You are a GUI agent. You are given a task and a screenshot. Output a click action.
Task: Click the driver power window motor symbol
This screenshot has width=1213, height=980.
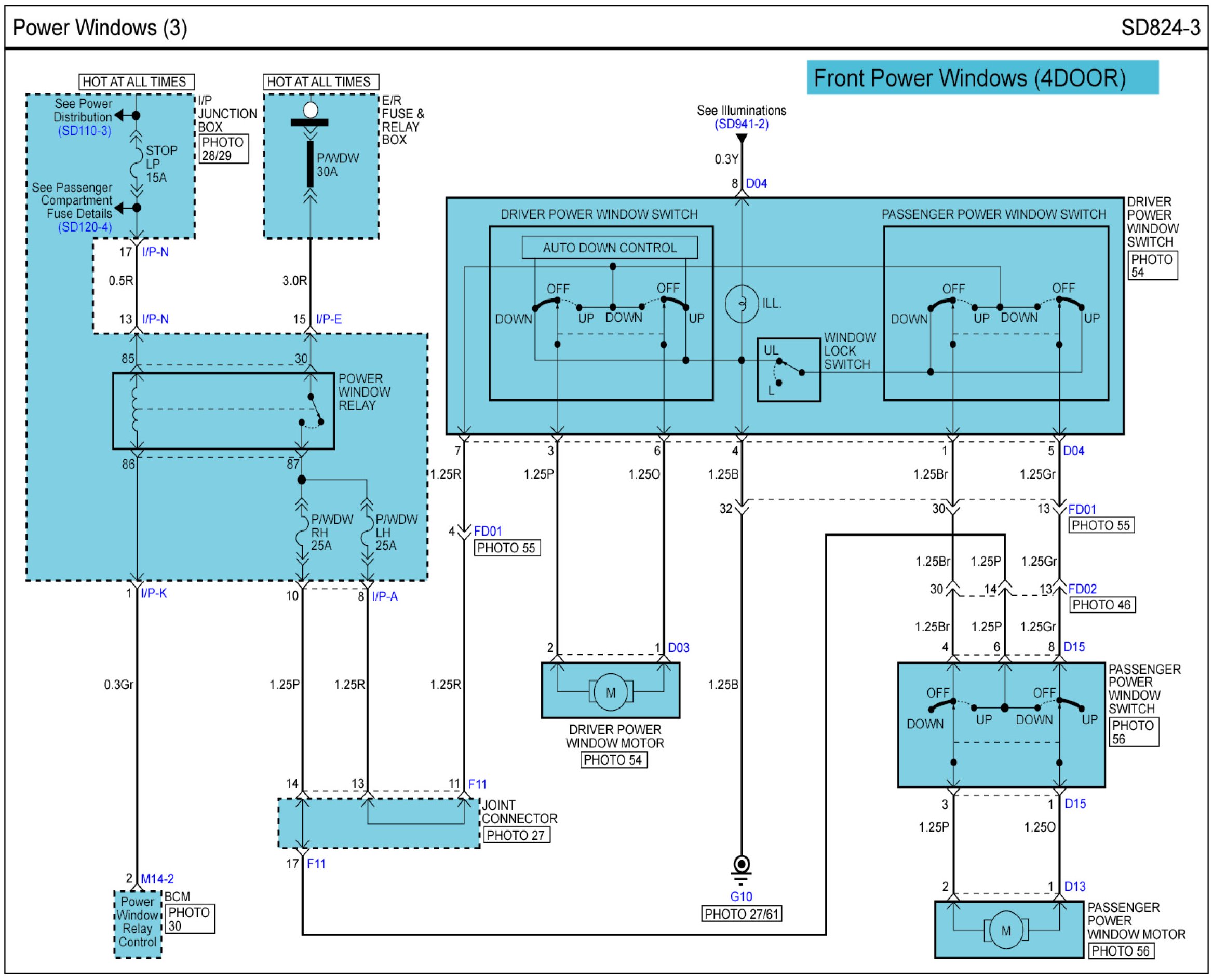[611, 692]
